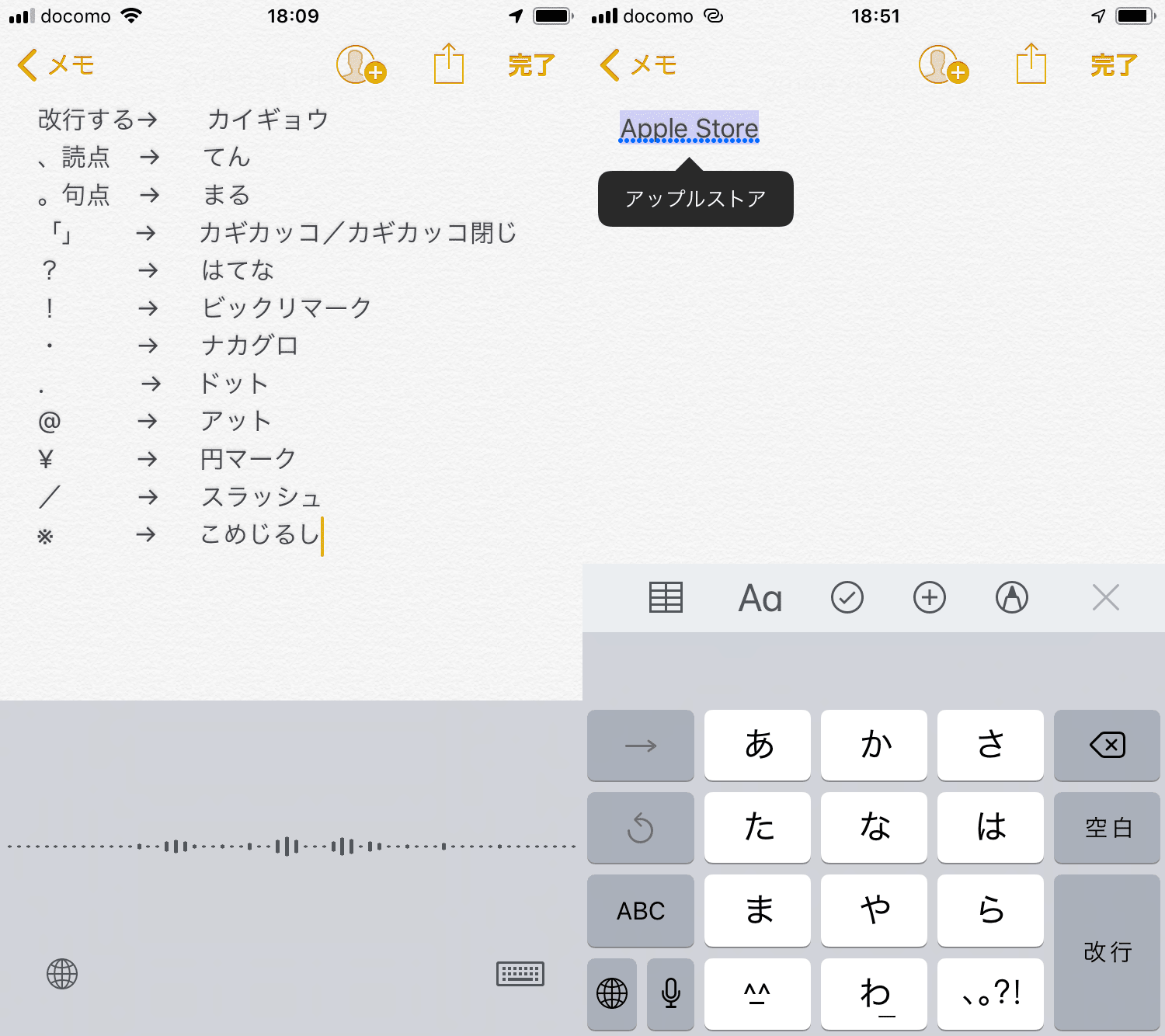Insert a table with the table icon
The width and height of the screenshot is (1165, 1036).
click(x=666, y=597)
